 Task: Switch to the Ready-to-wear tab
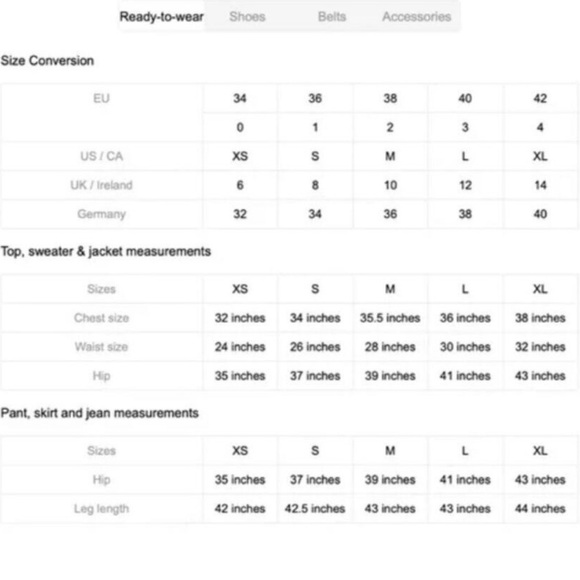pyautogui.click(x=162, y=17)
